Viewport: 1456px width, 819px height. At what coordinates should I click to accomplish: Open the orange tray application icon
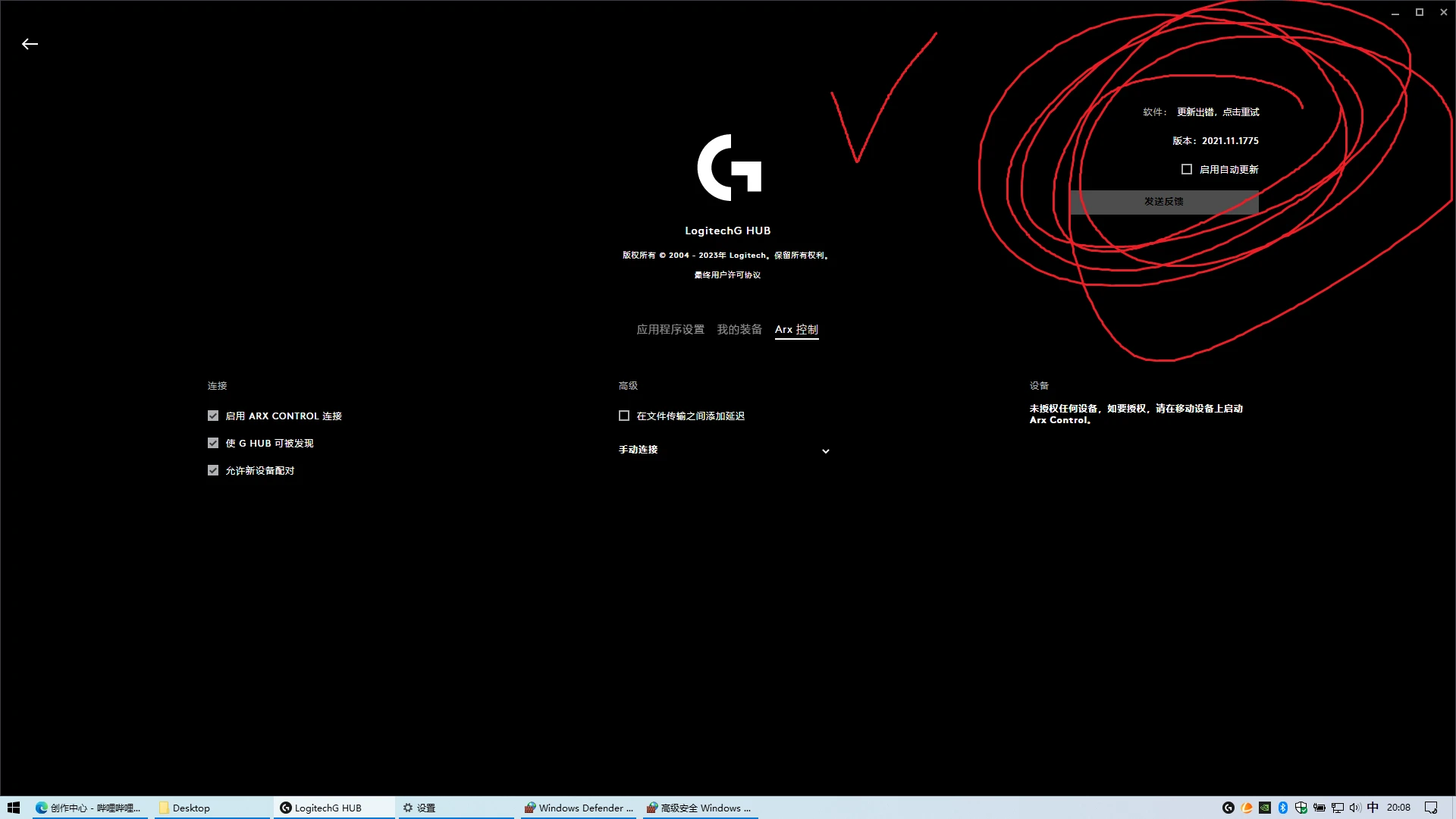(x=1247, y=808)
